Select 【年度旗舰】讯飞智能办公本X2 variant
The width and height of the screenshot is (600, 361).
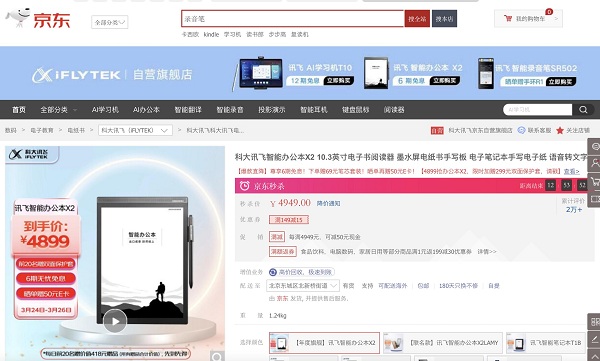[x=324, y=343]
